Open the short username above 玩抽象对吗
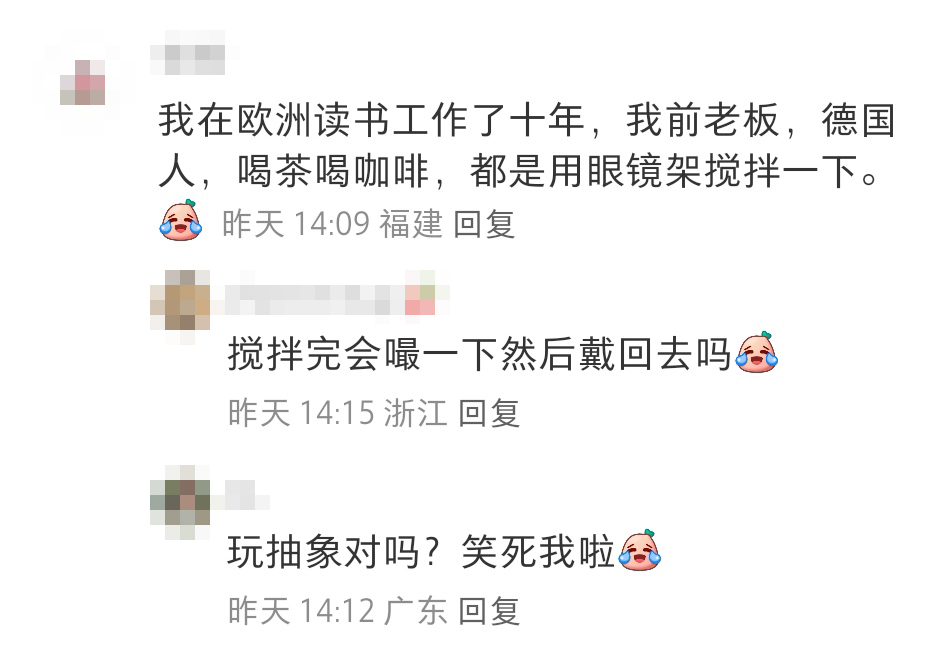The width and height of the screenshot is (939, 667). click(x=241, y=495)
